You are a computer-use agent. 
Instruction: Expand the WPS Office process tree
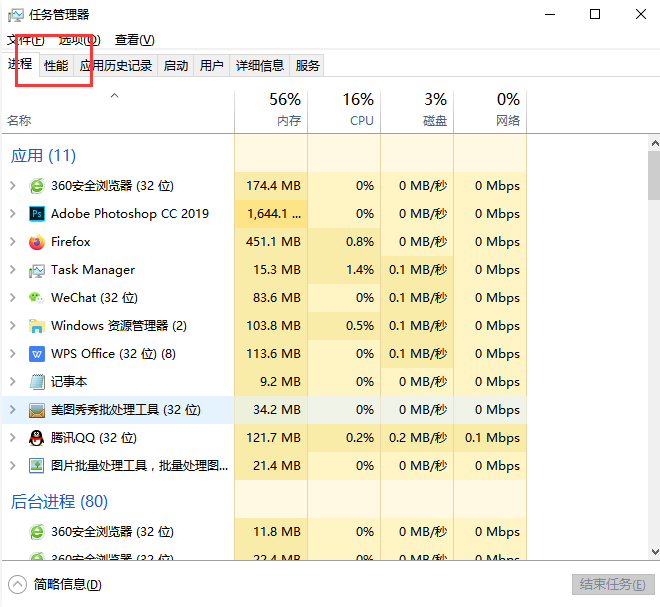point(12,354)
